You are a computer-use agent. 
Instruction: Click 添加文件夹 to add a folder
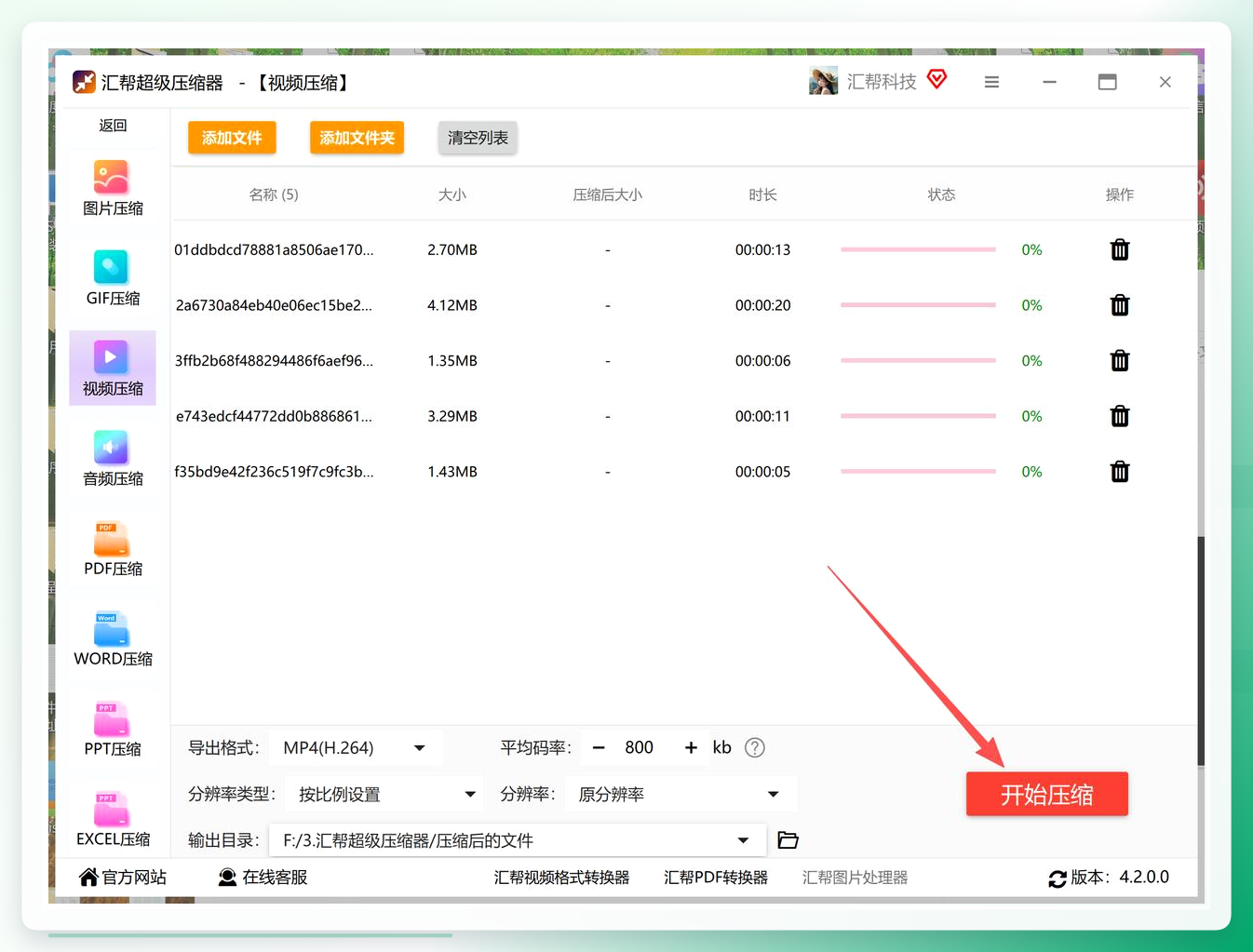(357, 138)
